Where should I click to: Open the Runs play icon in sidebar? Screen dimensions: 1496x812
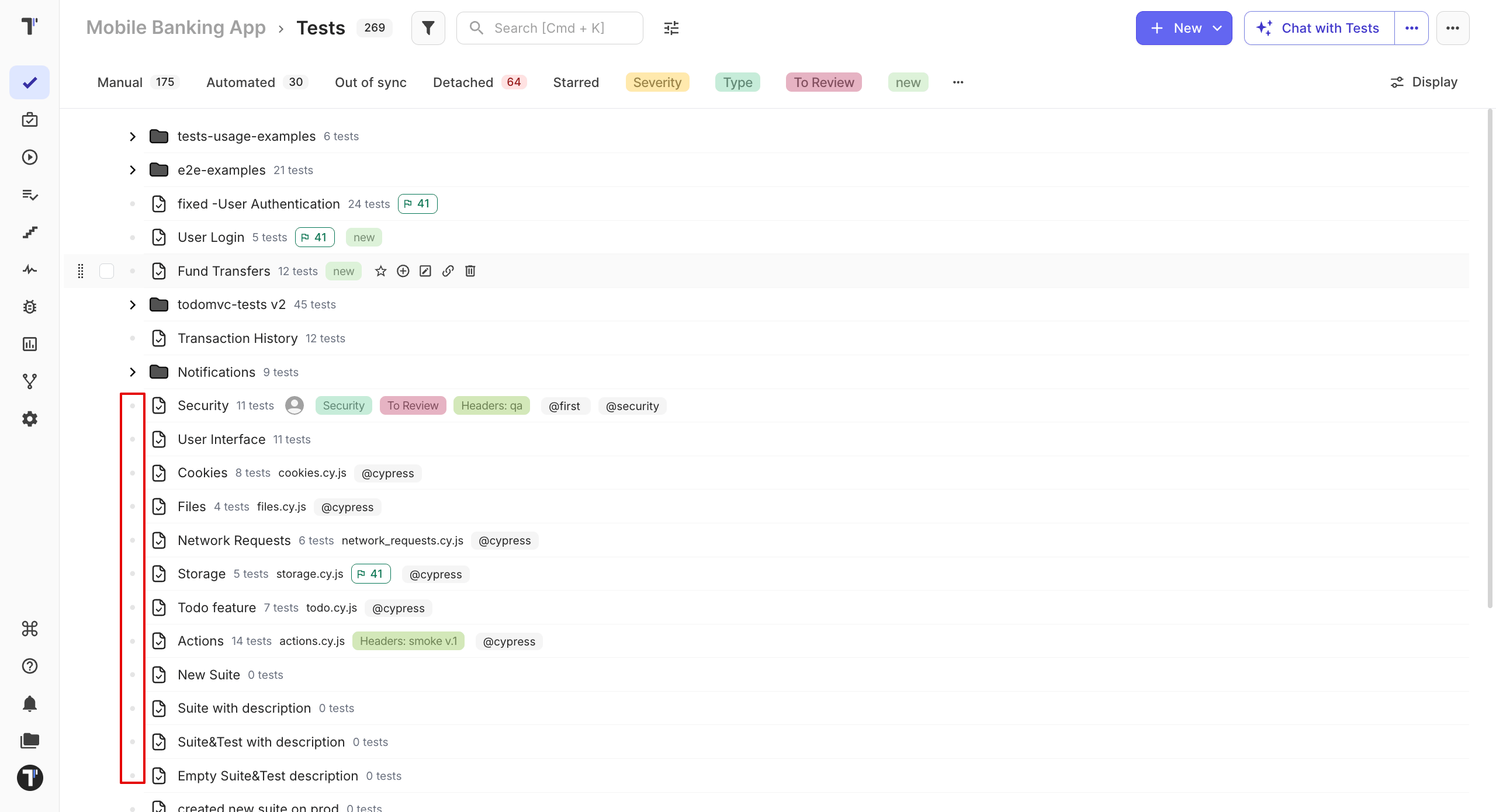coord(30,157)
